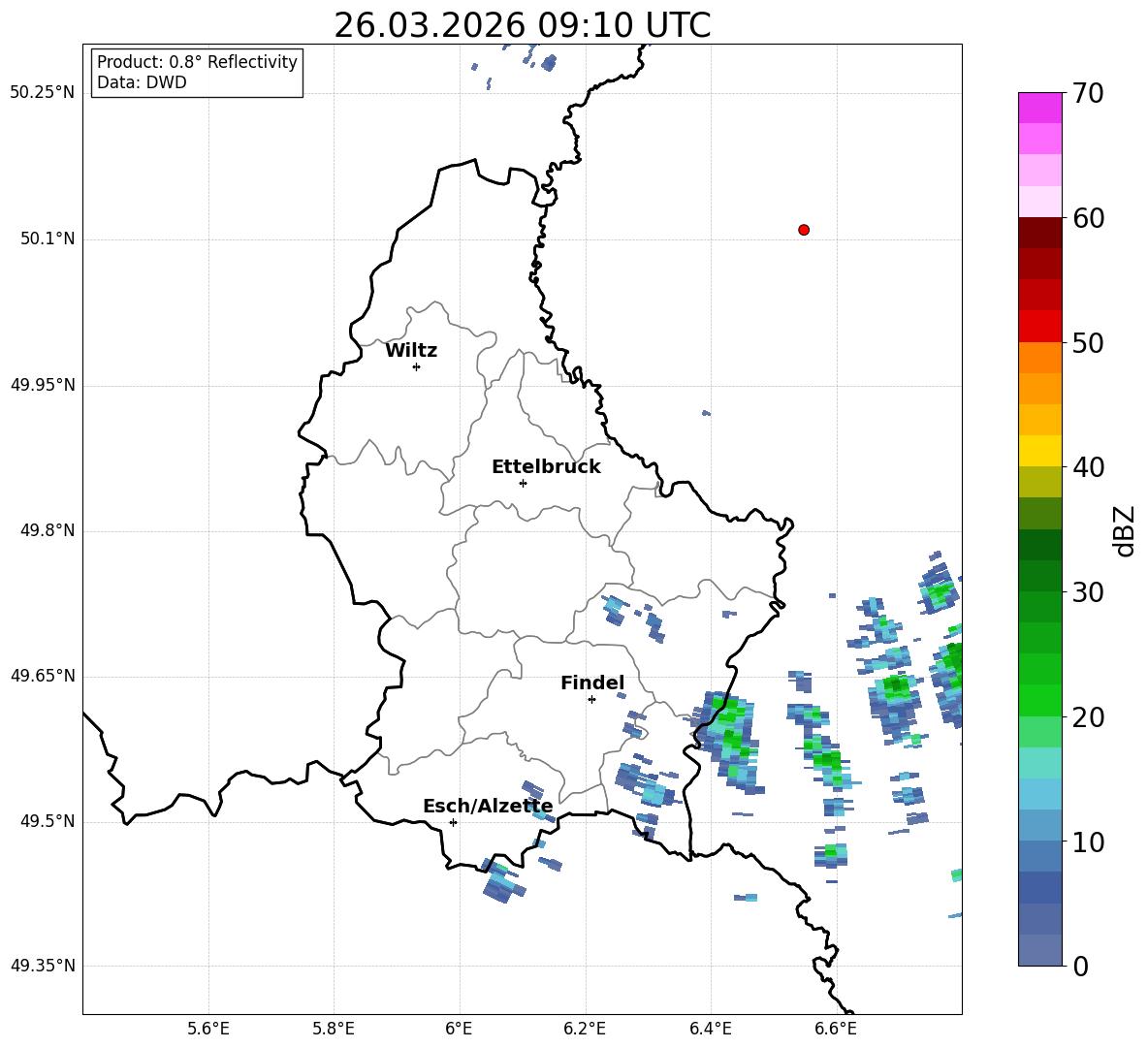Click the 49.8°N latitude label
1148x1048 pixels.
pyautogui.click(x=48, y=530)
